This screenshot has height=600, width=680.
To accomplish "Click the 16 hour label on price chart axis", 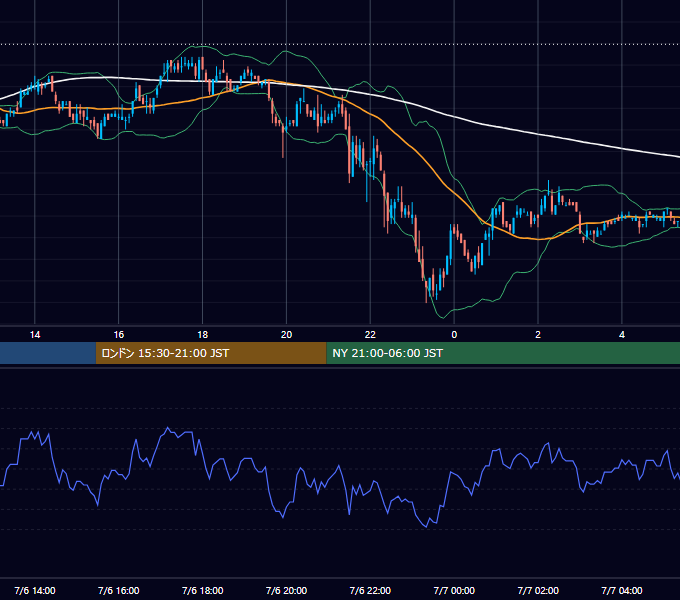I will 118,335.
